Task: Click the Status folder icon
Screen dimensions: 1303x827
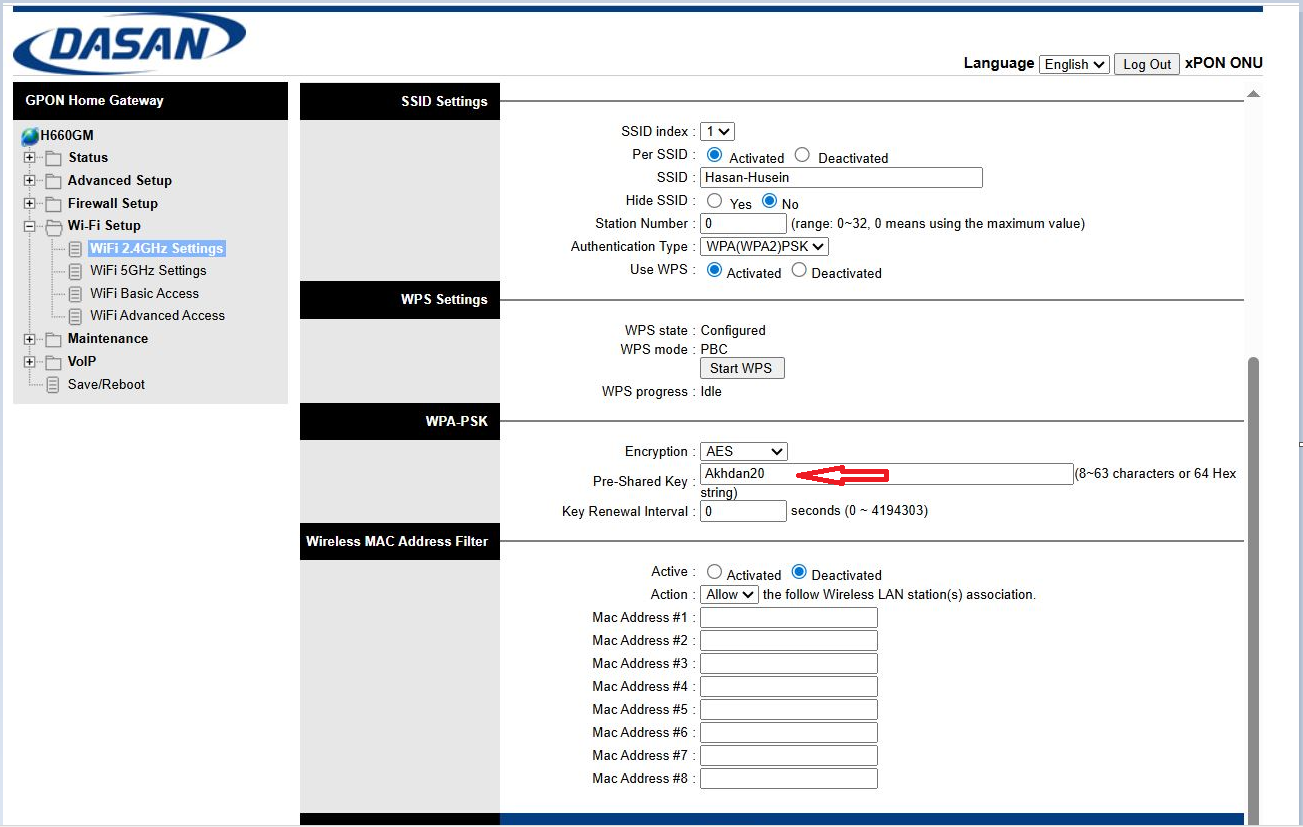Action: click(x=53, y=157)
